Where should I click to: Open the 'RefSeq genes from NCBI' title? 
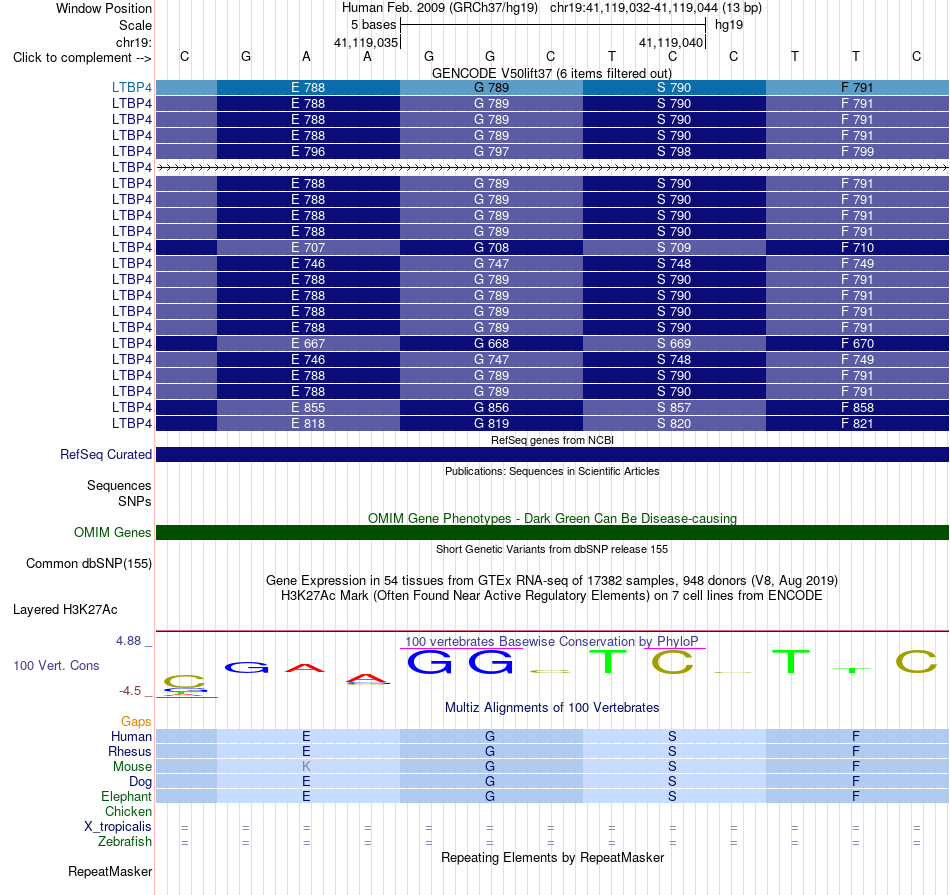552,441
